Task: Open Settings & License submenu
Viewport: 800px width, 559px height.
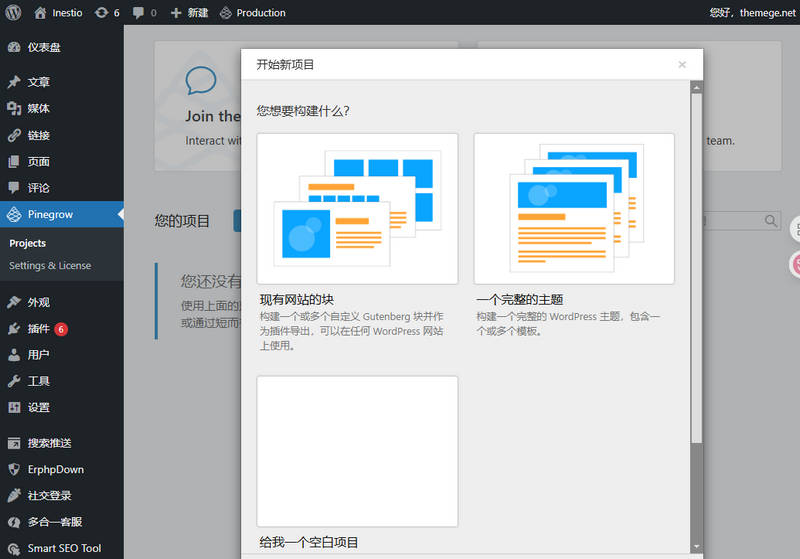Action: tap(50, 266)
